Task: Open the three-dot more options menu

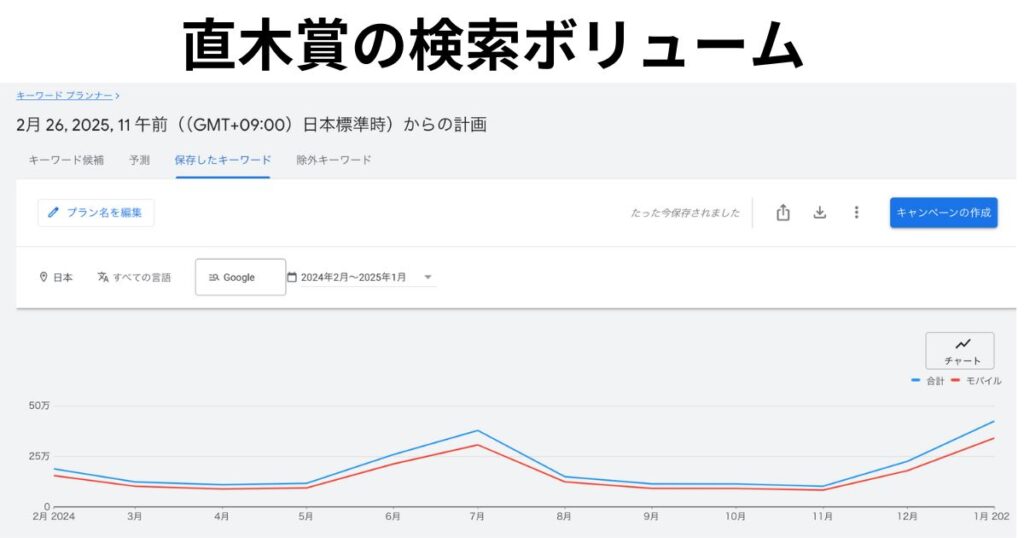Action: pos(856,212)
